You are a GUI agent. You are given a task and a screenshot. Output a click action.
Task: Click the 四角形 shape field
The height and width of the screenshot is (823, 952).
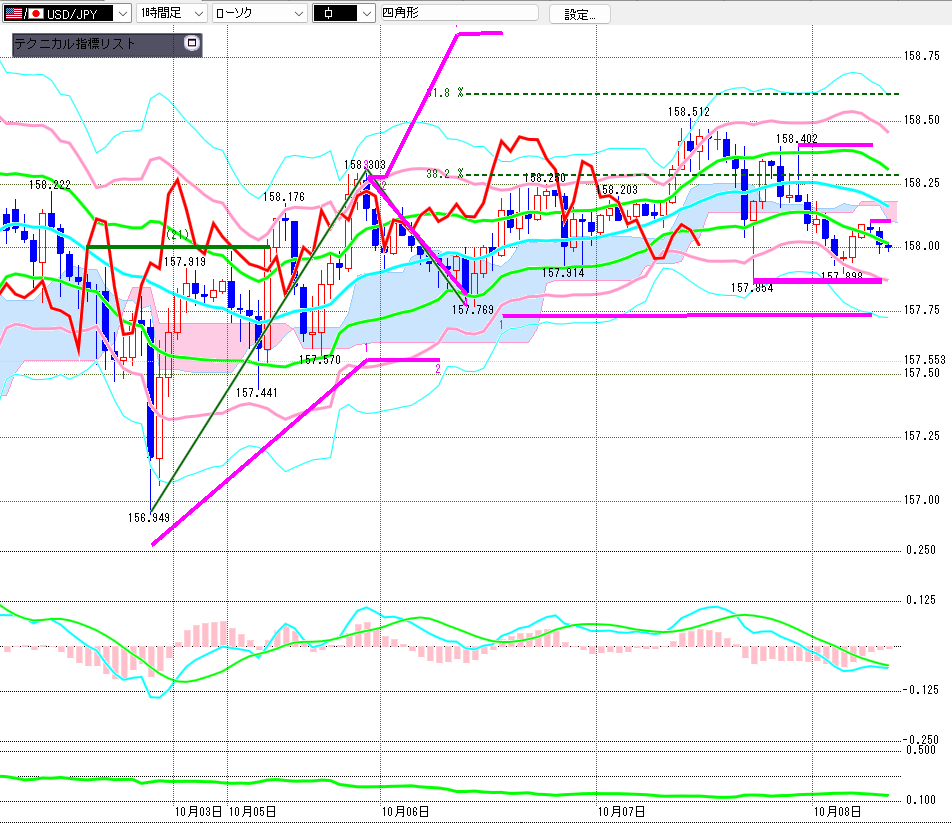459,13
